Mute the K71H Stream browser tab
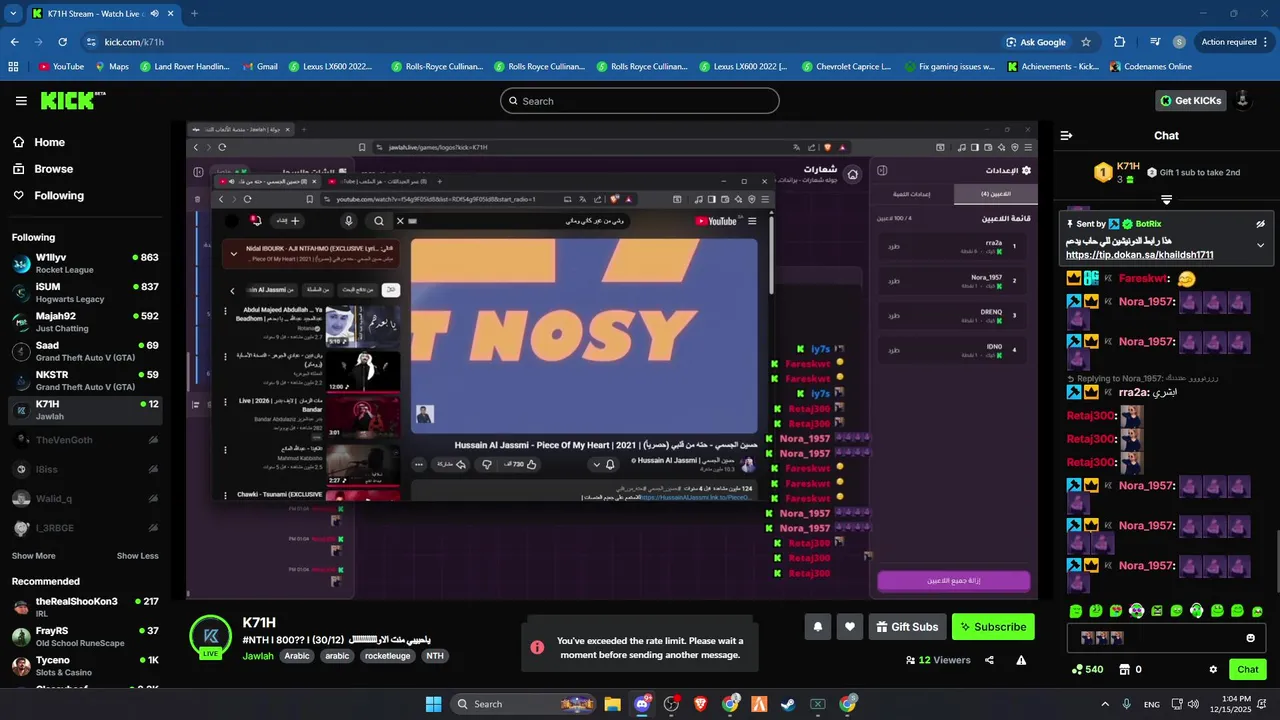Image resolution: width=1280 pixels, height=720 pixels. pos(154,13)
